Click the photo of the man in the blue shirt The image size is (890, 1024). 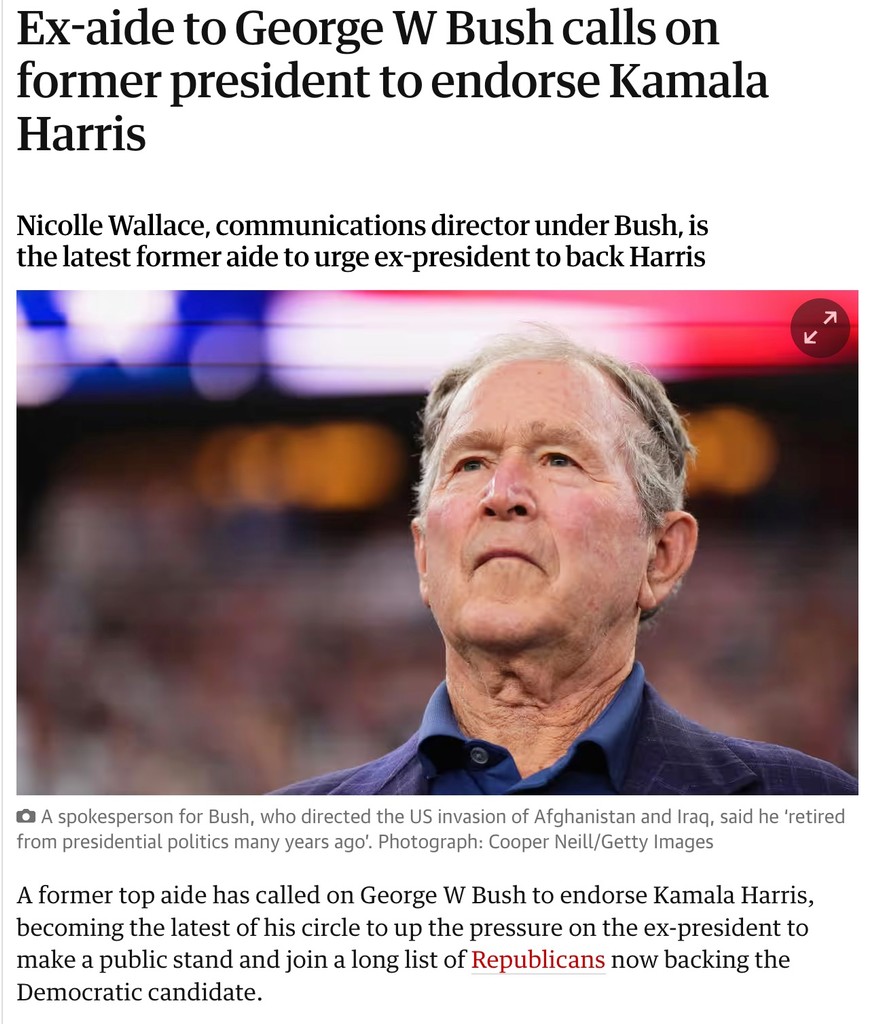point(540,560)
